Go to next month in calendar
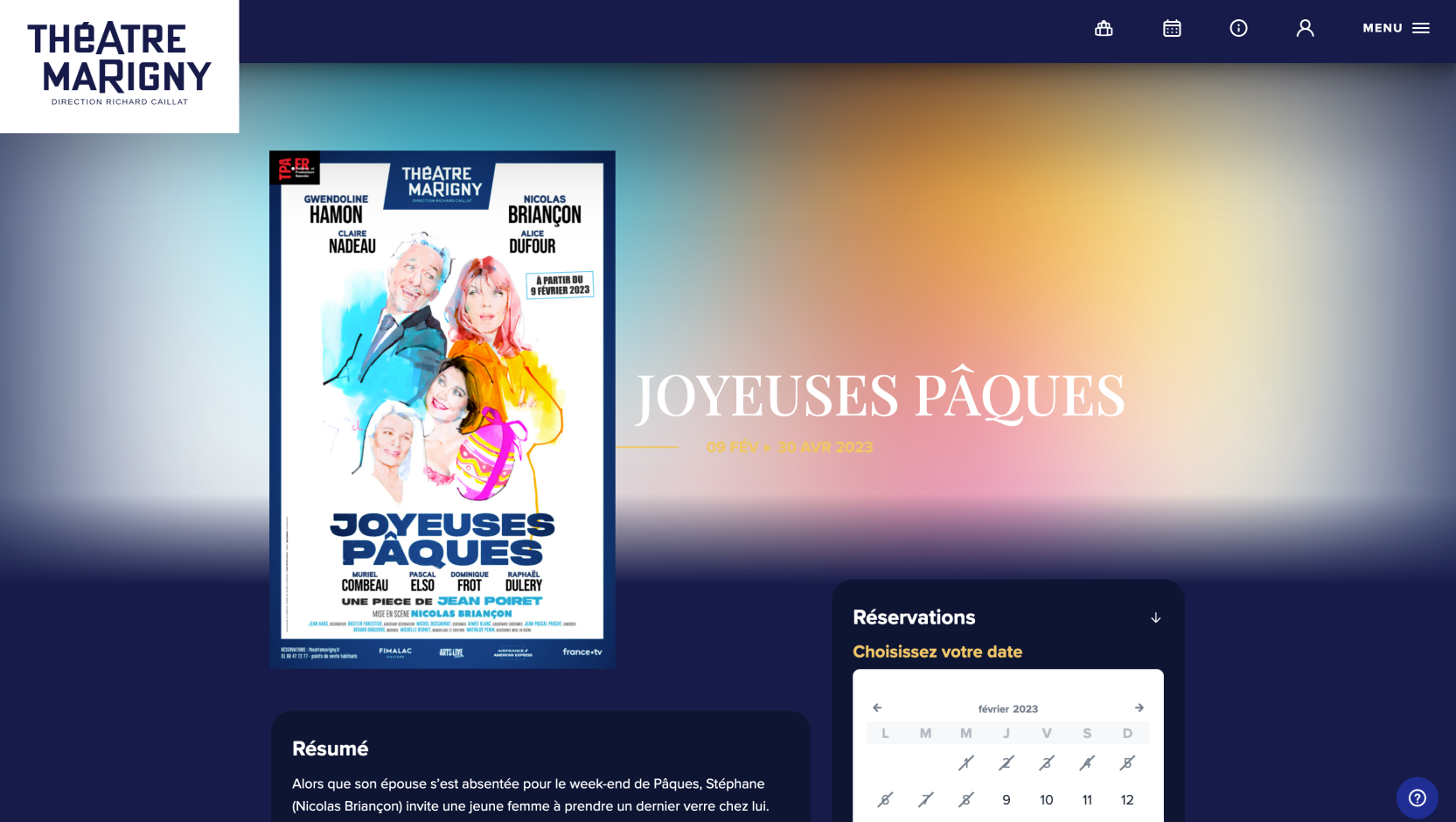 click(x=1139, y=707)
